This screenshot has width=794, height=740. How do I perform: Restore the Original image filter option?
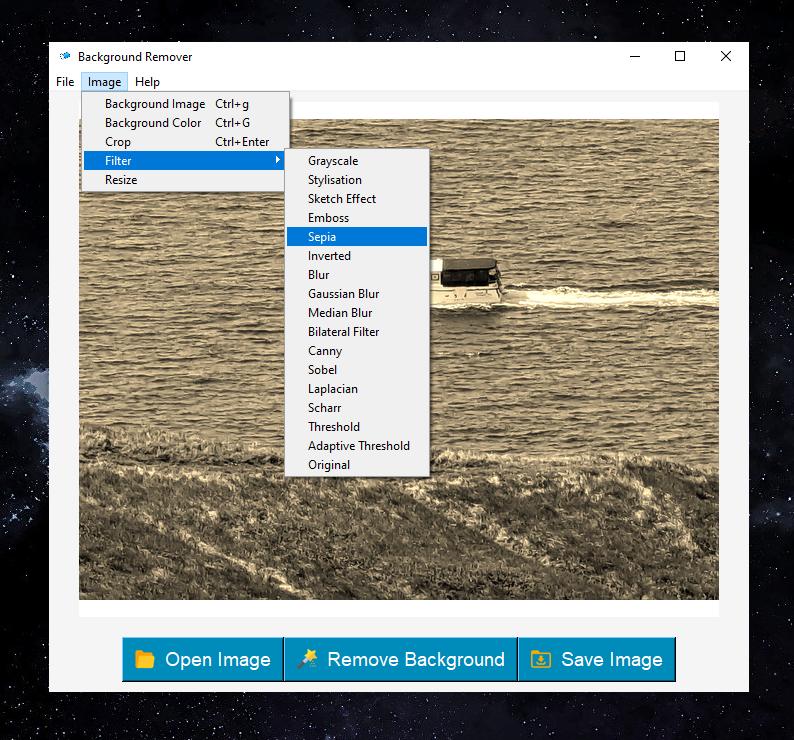(x=329, y=465)
